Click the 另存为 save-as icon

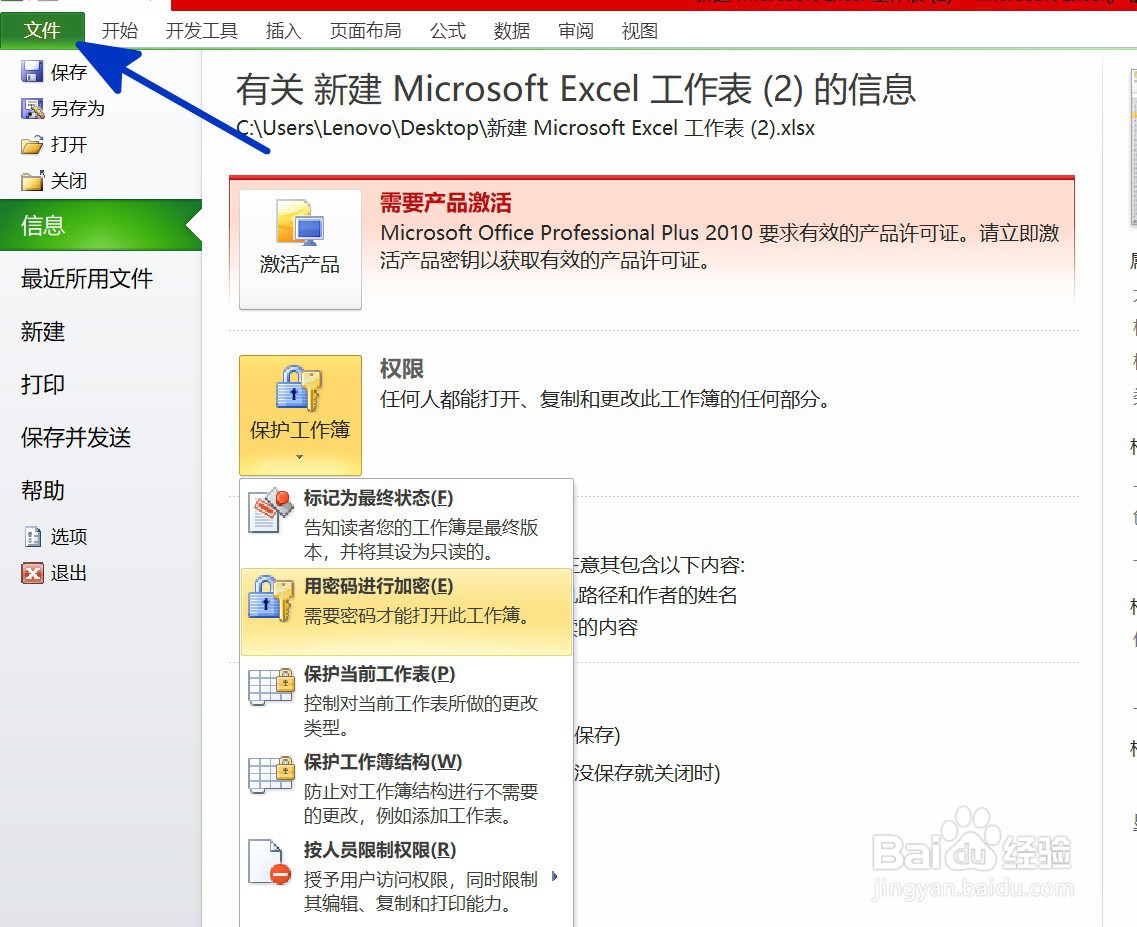[x=32, y=108]
